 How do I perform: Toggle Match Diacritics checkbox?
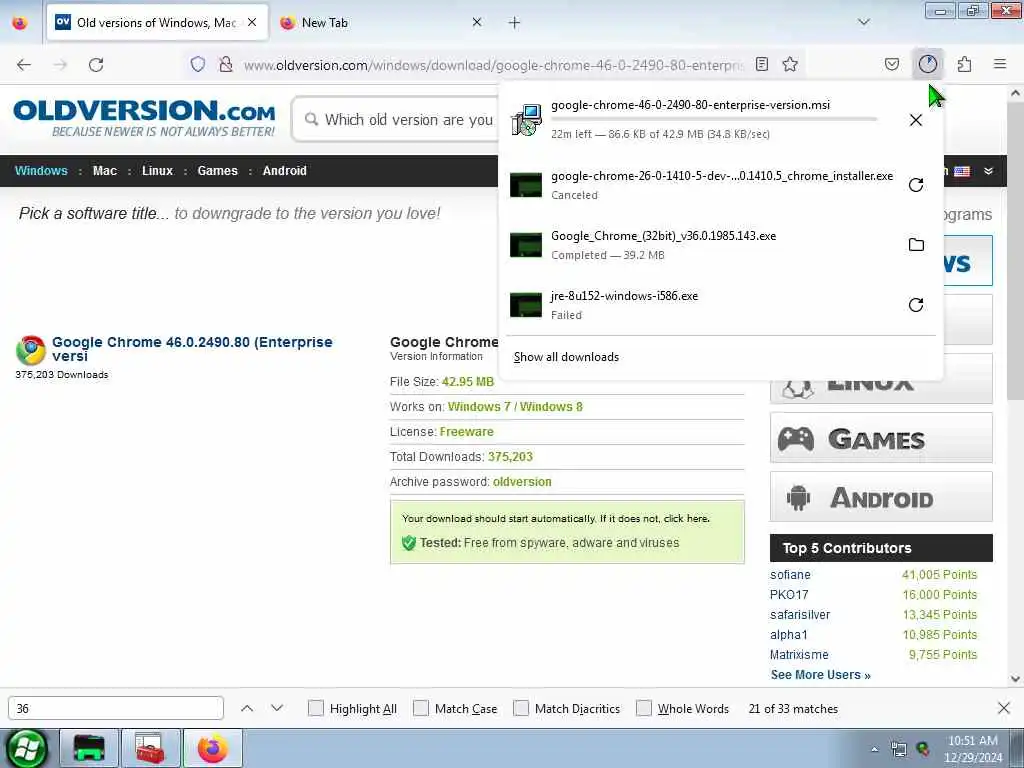(520, 708)
